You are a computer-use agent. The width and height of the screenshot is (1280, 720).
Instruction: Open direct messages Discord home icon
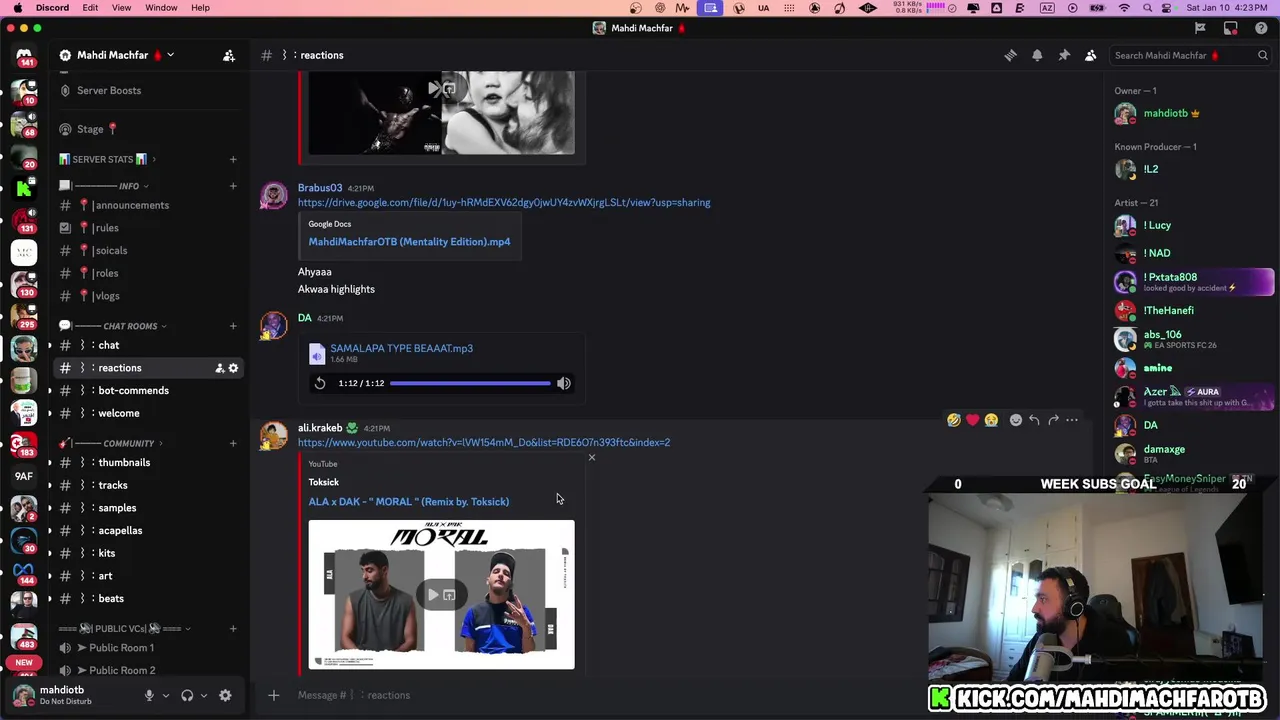(24, 56)
